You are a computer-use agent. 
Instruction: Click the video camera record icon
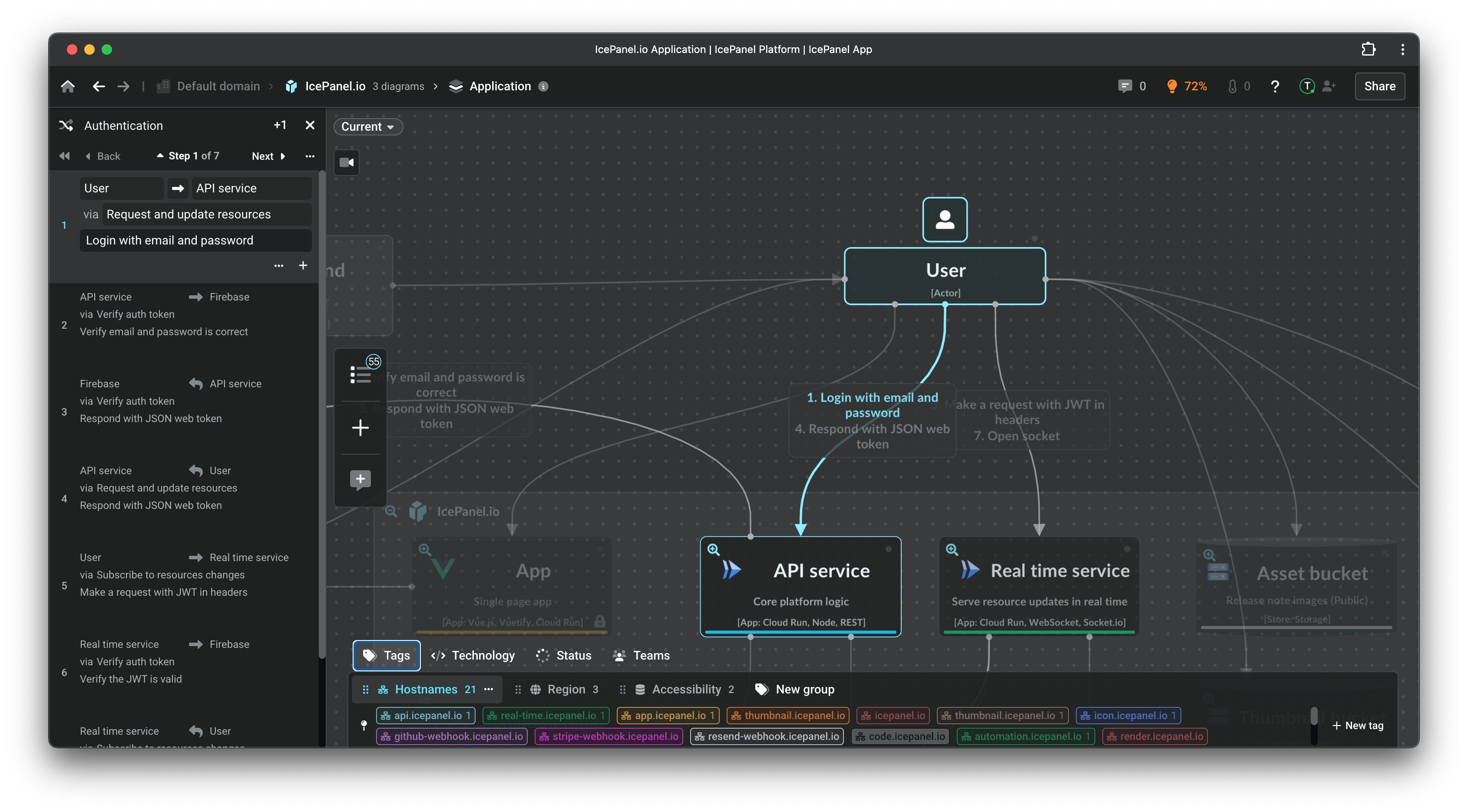[x=347, y=162]
